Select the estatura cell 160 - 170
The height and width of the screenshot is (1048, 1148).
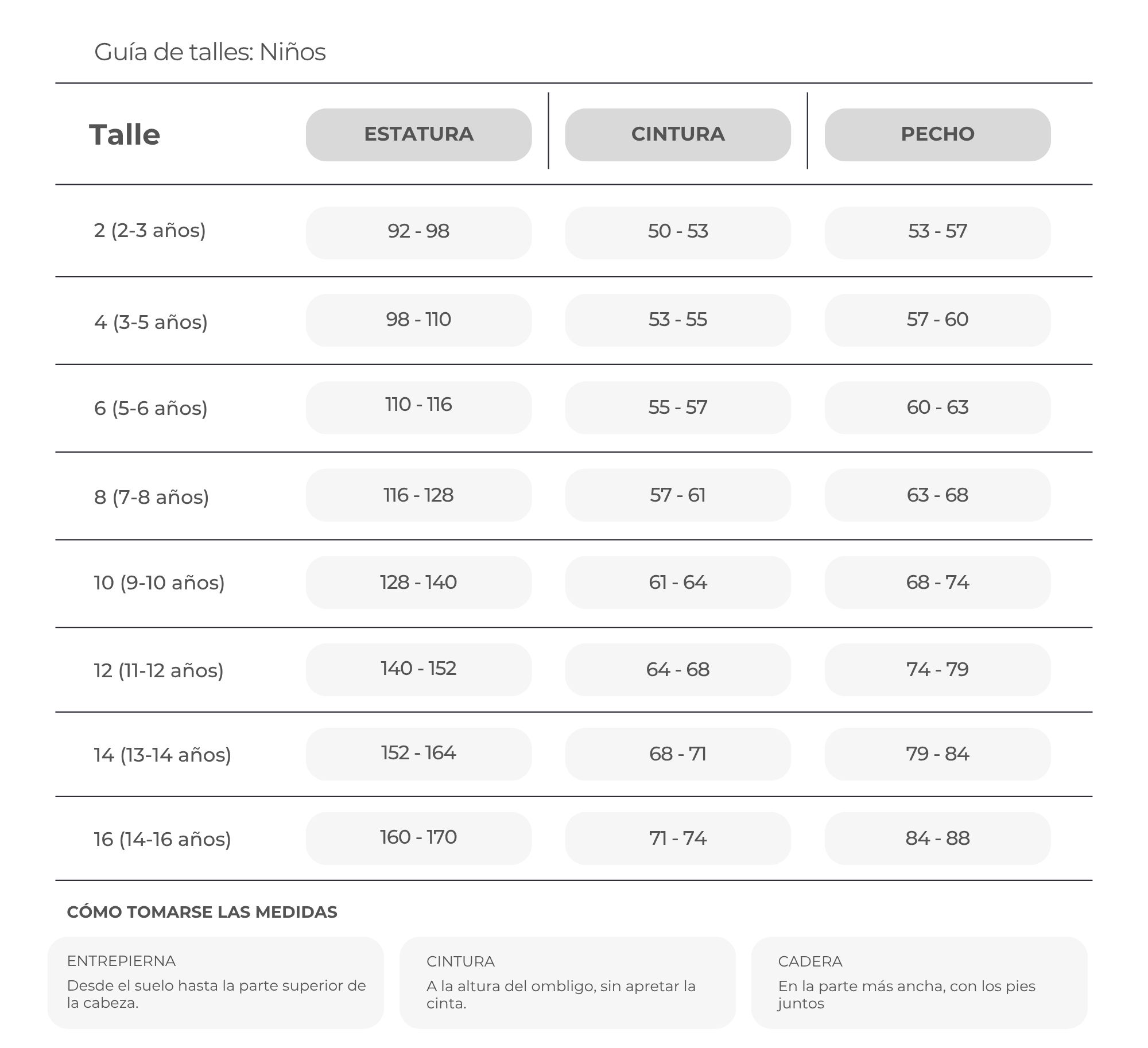[418, 839]
